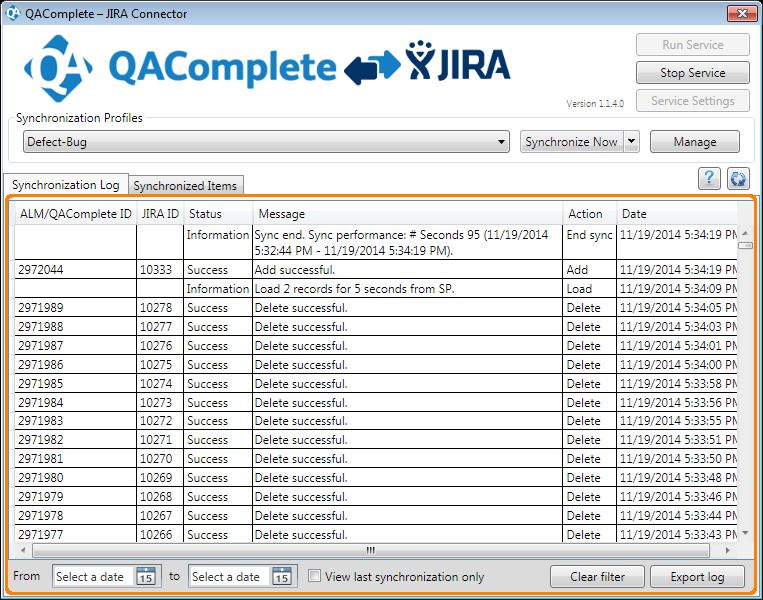Select JIRA ID cell 10267
The height and width of the screenshot is (600, 763).
pyautogui.click(x=160, y=515)
